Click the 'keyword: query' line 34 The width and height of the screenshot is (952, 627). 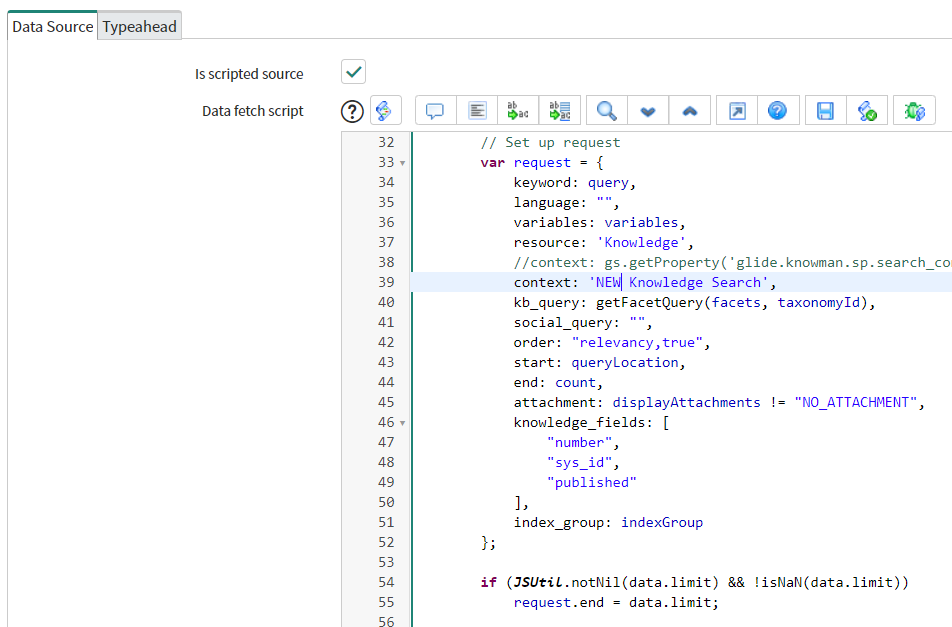click(x=574, y=183)
